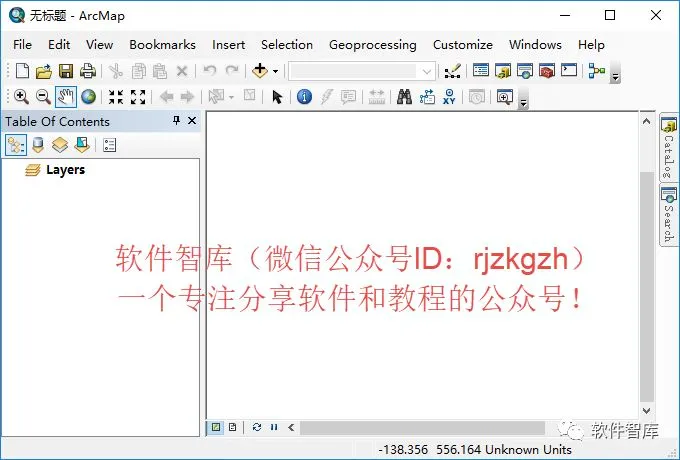Activate the Identify tool
Viewport: 680px width, 460px height.
(x=304, y=97)
